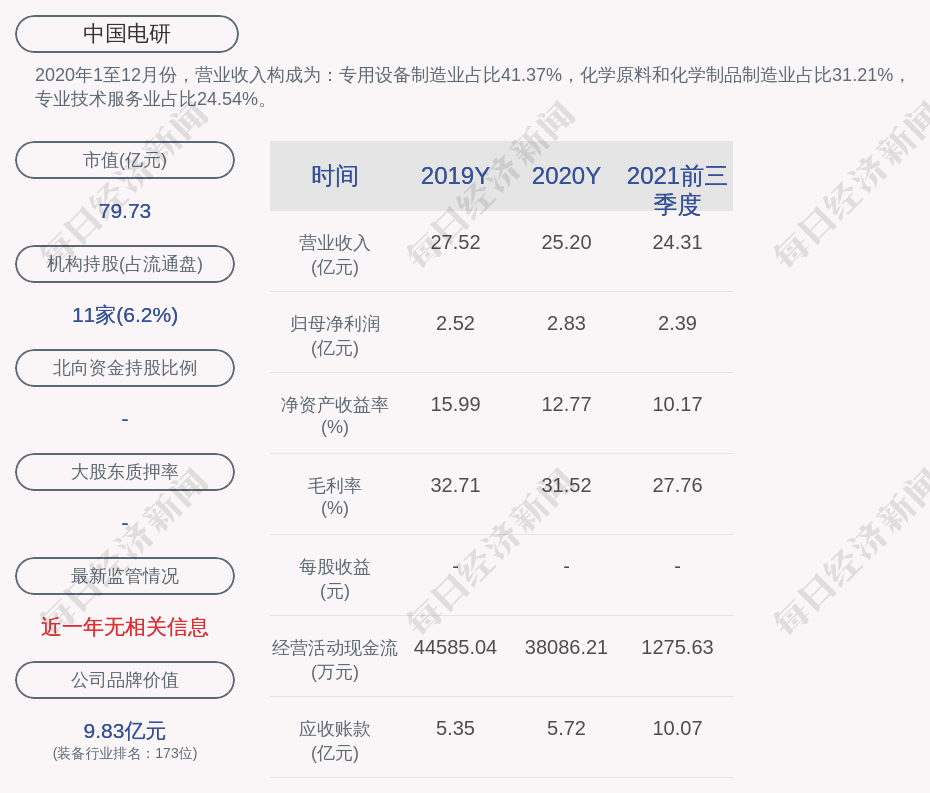930x793 pixels.
Task: Select the revenue value 24.31
Action: [x=677, y=243]
